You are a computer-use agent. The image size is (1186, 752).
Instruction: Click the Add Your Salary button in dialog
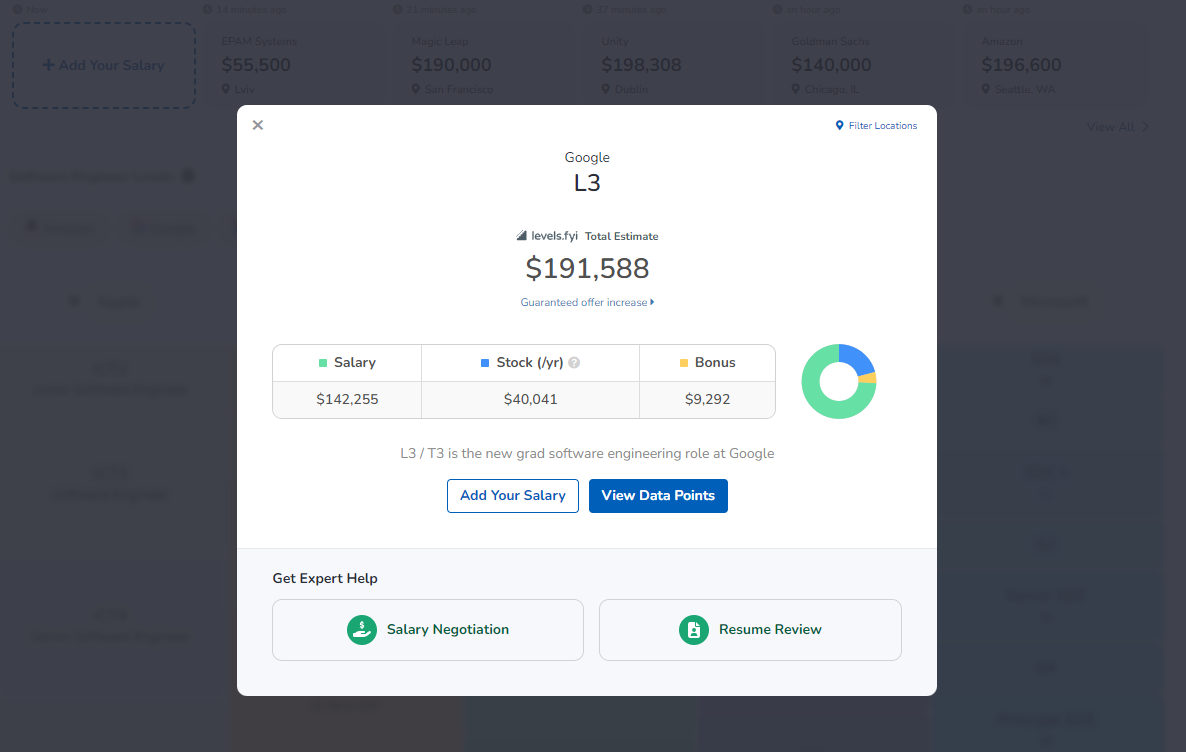(513, 496)
